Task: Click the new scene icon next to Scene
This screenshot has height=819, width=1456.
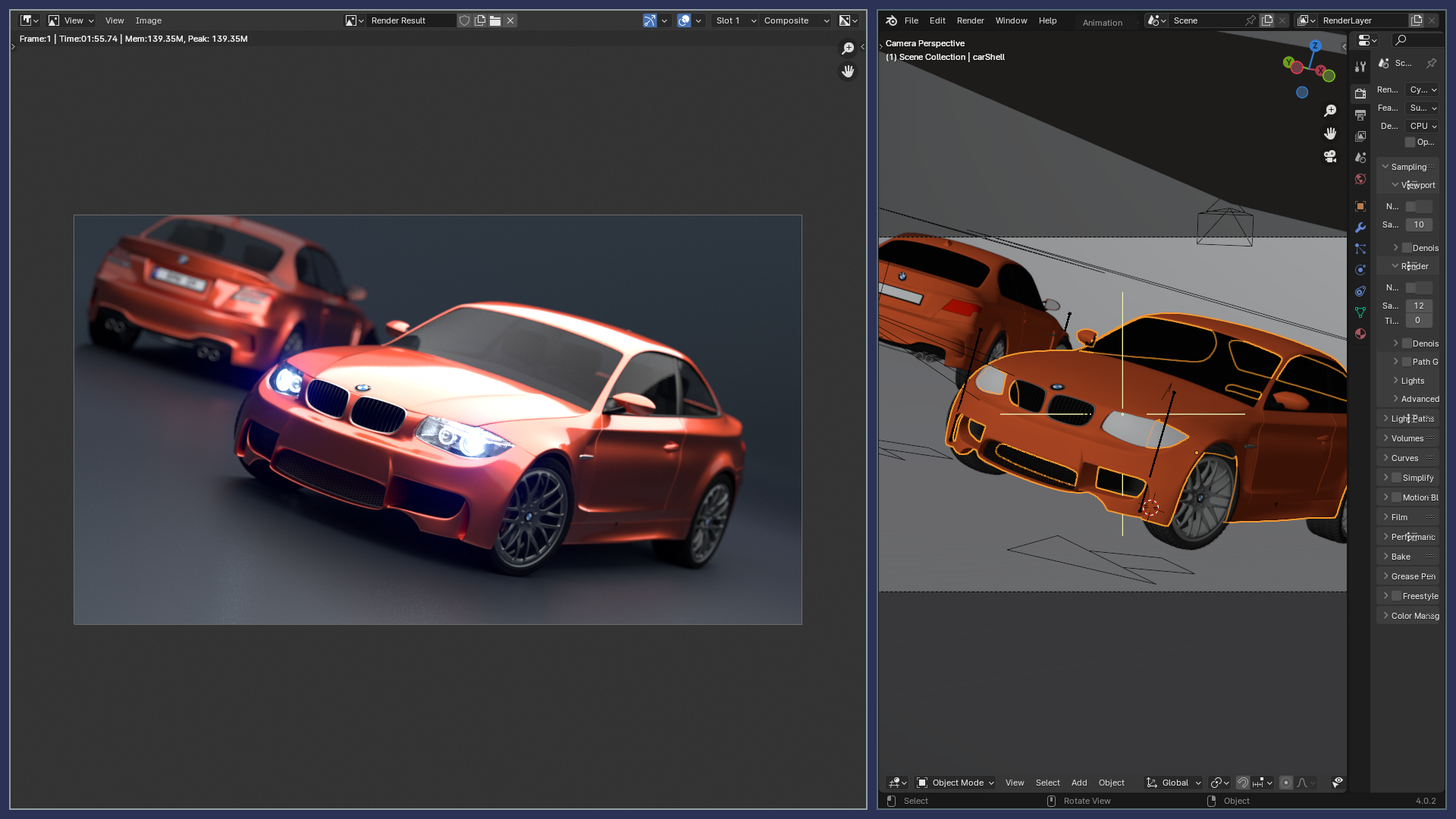Action: coord(1267,20)
